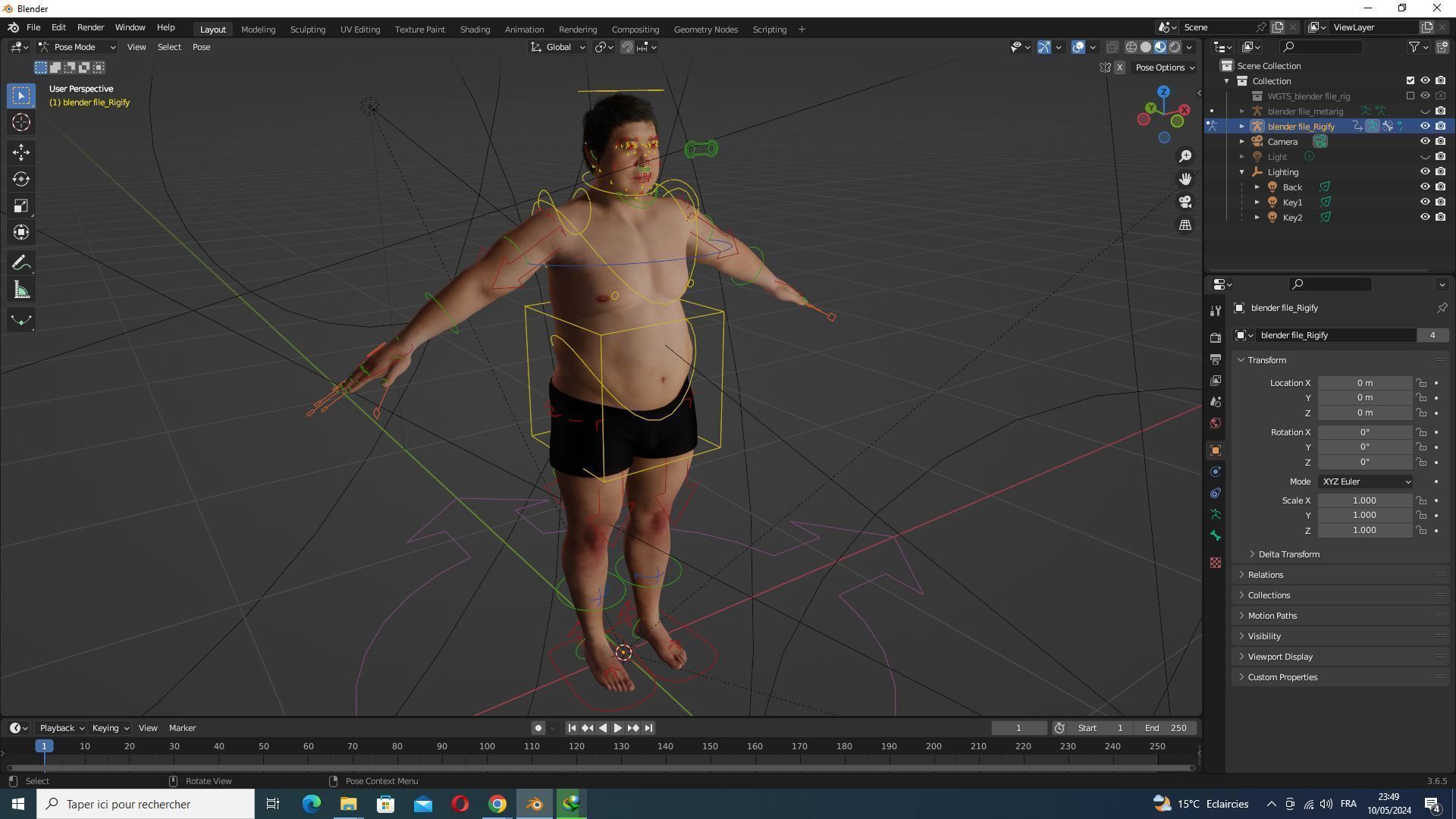The width and height of the screenshot is (1456, 819).
Task: Click the Rotation X value field
Action: click(1364, 432)
